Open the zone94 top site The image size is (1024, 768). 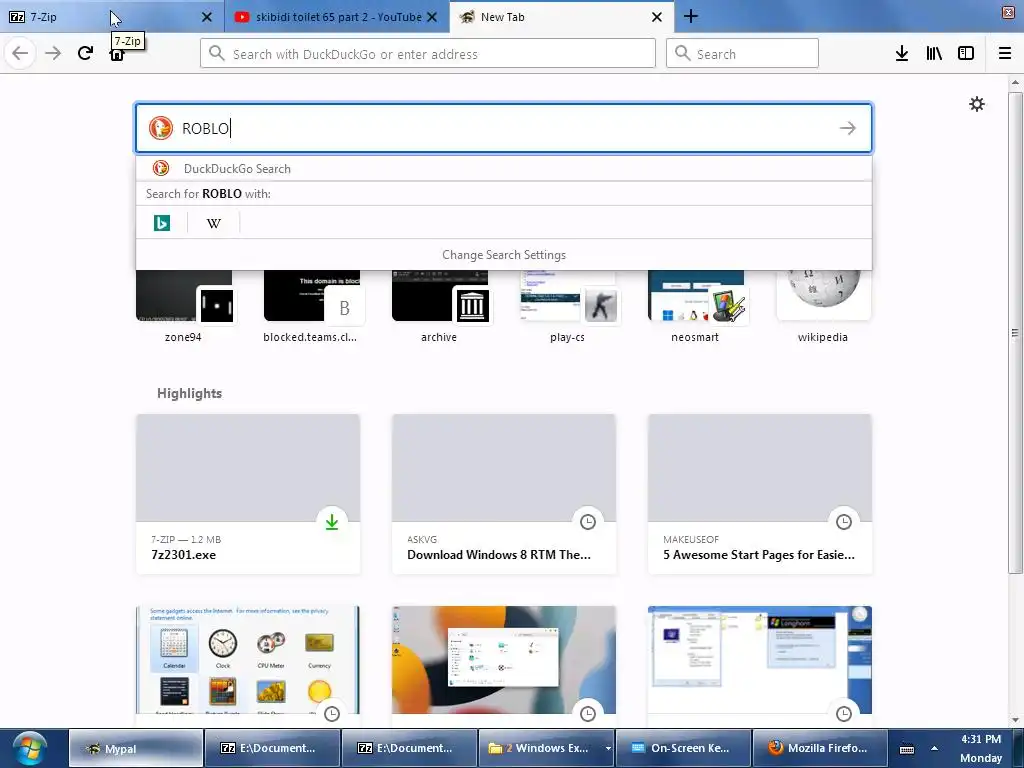click(184, 307)
